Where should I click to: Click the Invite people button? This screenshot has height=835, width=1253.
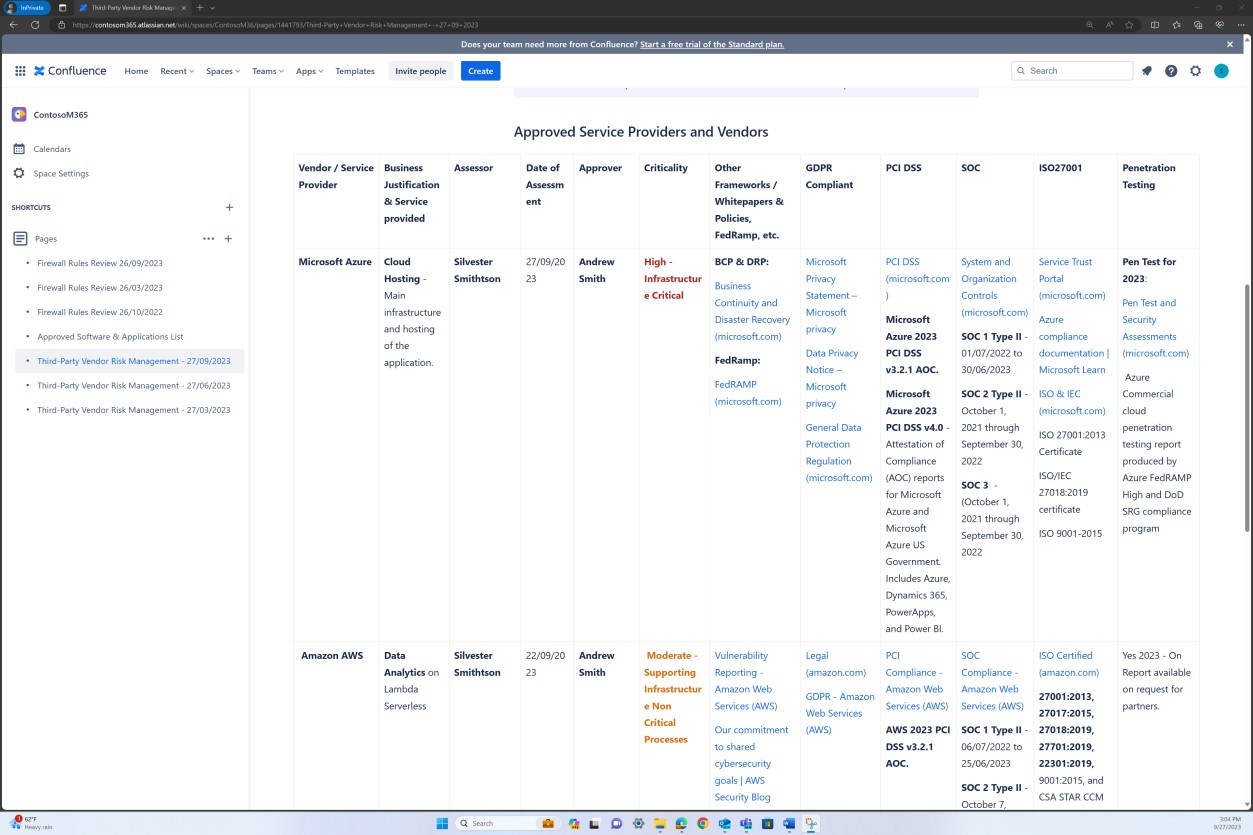[419, 71]
